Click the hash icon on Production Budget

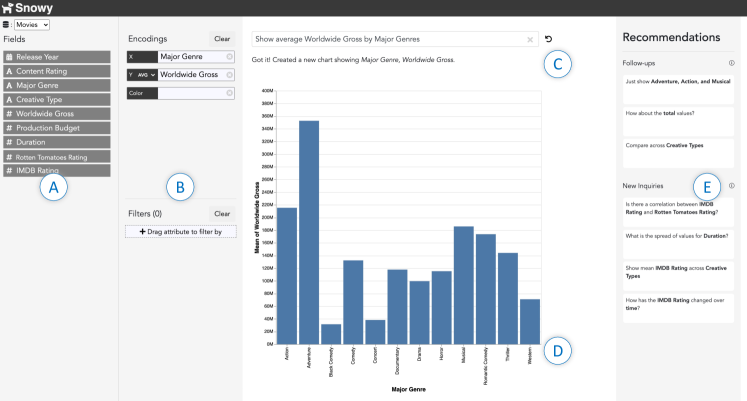9,128
